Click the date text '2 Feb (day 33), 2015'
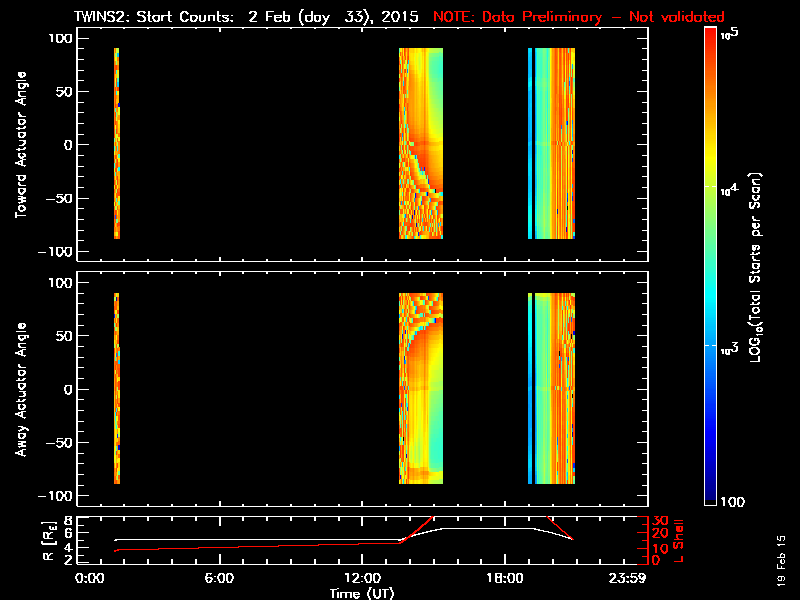Screen dimensions: 800x600 333,17
